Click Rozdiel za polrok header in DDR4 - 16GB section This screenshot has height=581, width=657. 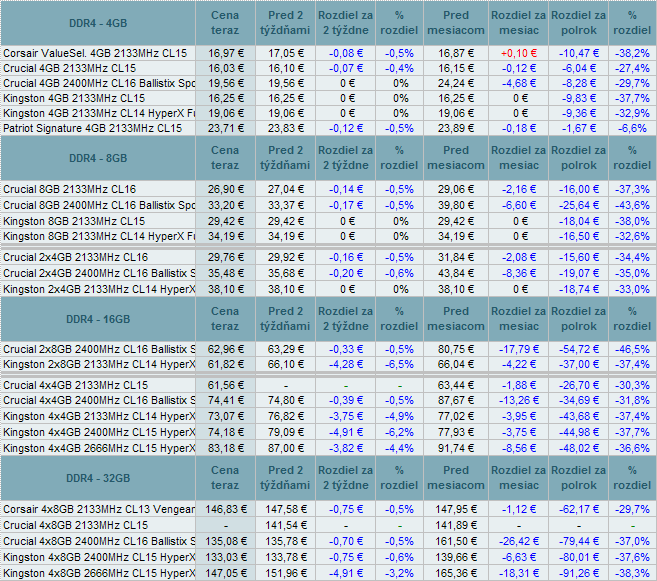pyautogui.click(x=579, y=319)
